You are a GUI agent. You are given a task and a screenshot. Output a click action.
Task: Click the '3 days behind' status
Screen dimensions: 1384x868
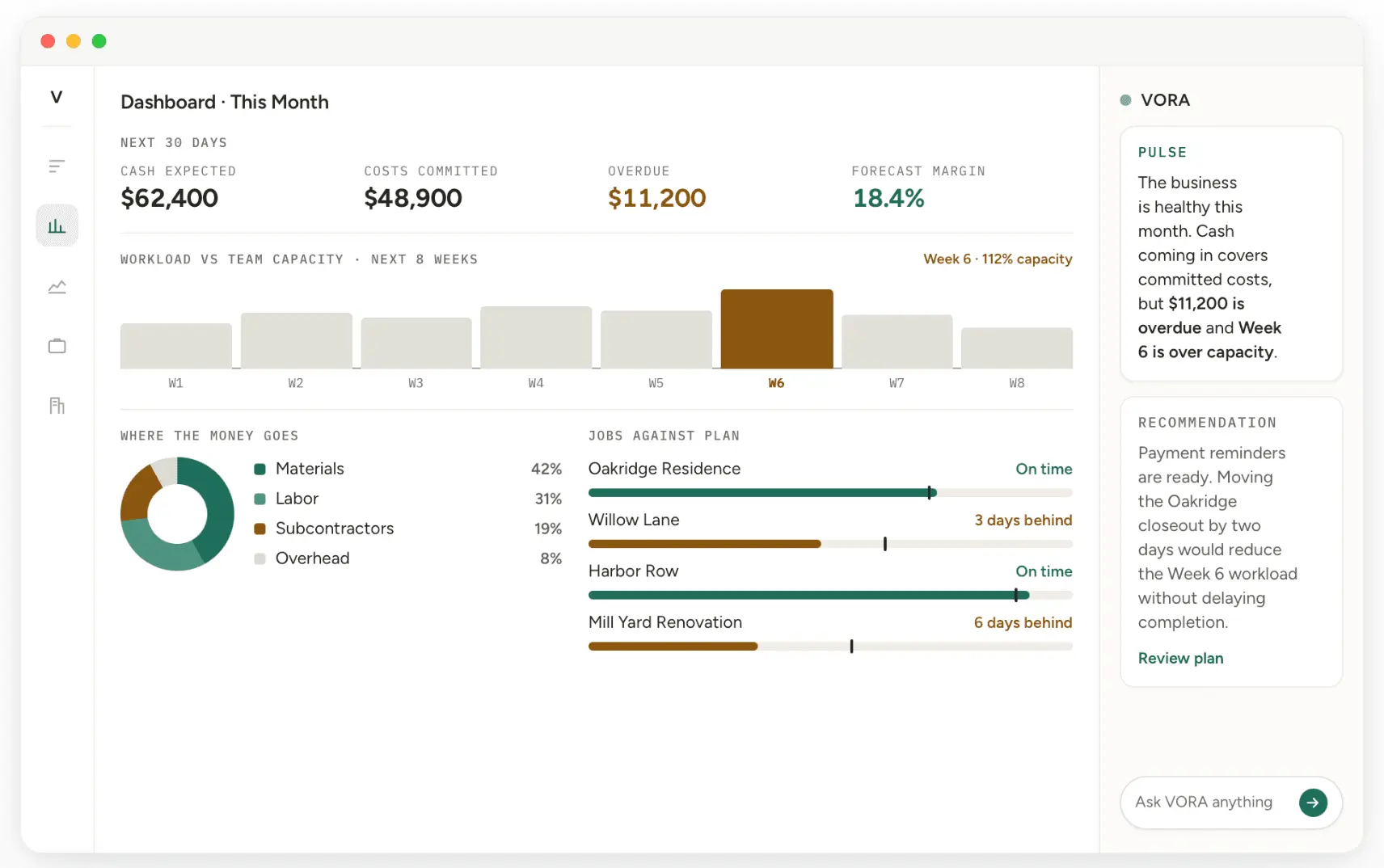click(x=1023, y=520)
